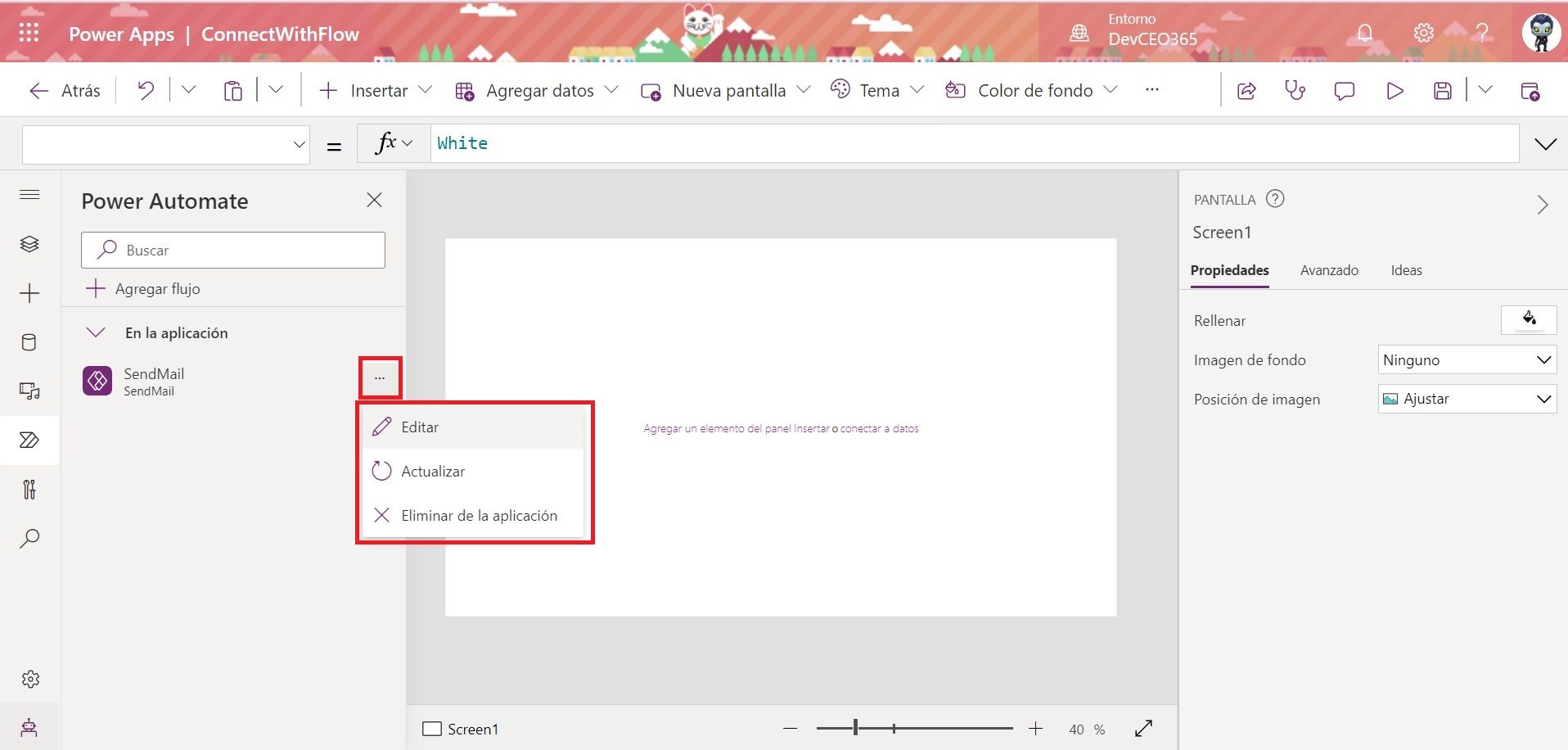Expand the paste options dropdown arrow

tap(276, 89)
